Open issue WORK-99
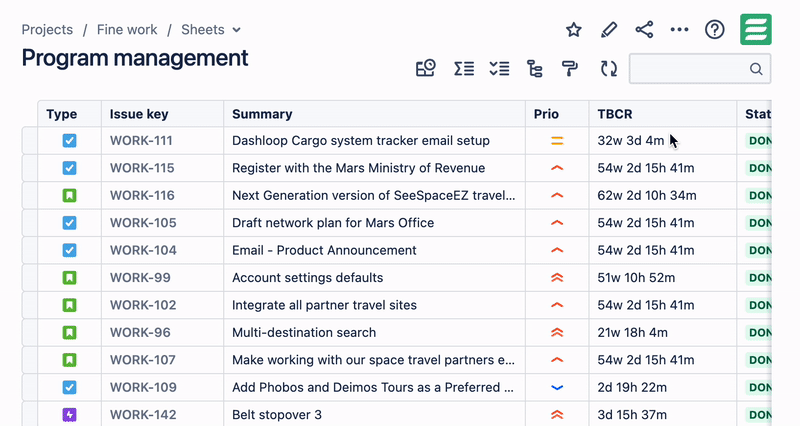 [140, 278]
